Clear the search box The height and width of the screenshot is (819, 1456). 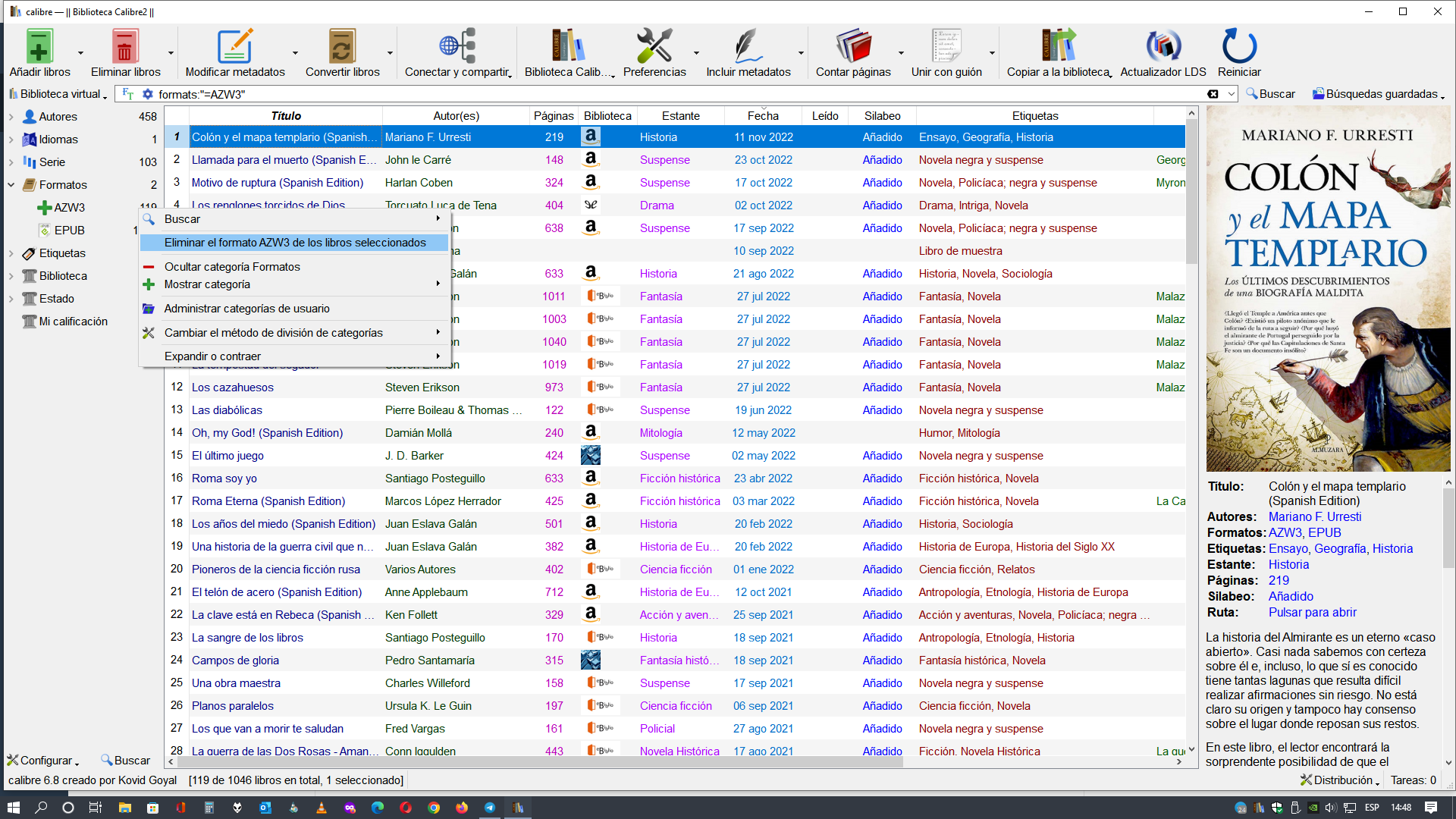pos(1213,94)
